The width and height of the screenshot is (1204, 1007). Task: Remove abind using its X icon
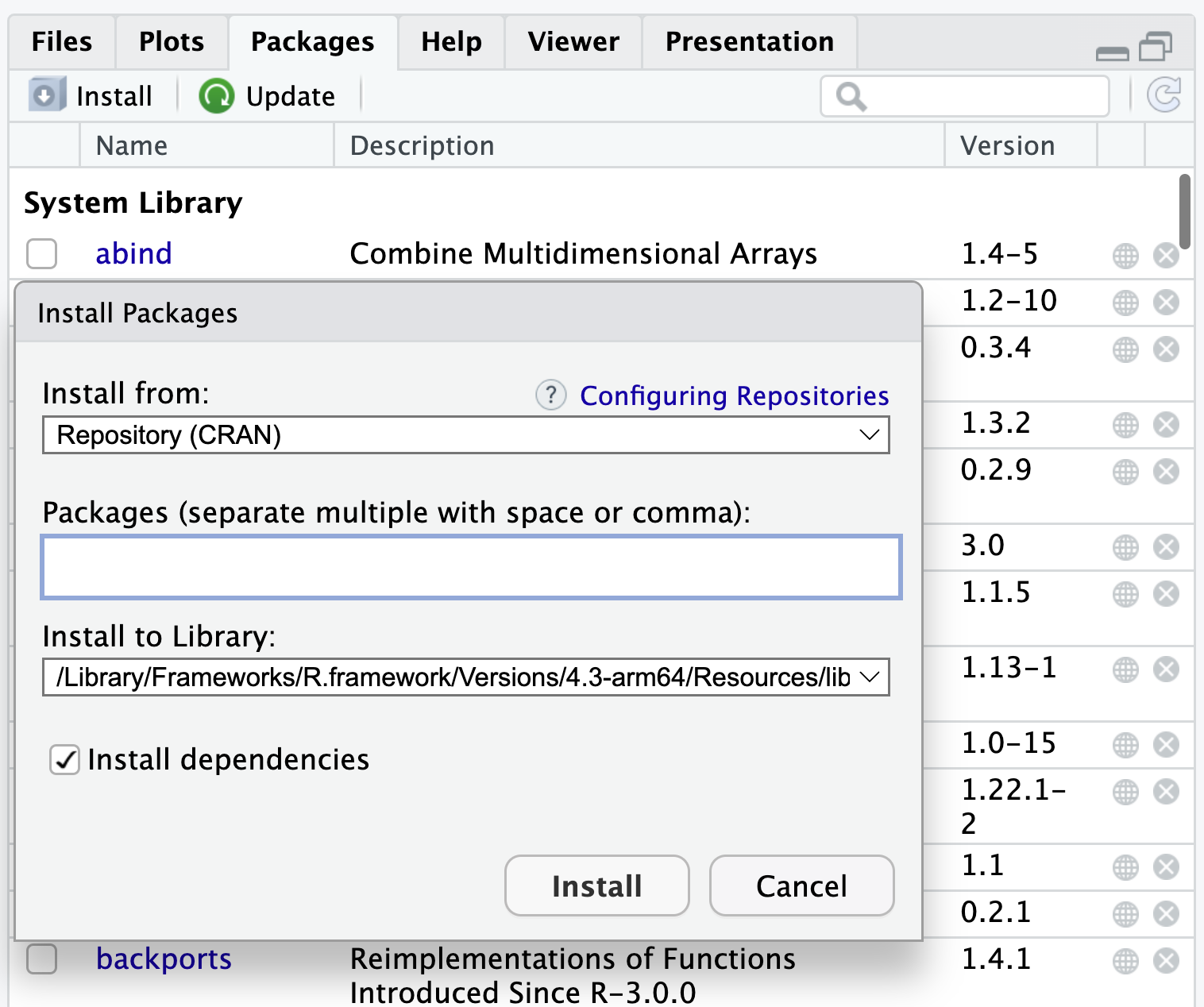click(x=1166, y=255)
